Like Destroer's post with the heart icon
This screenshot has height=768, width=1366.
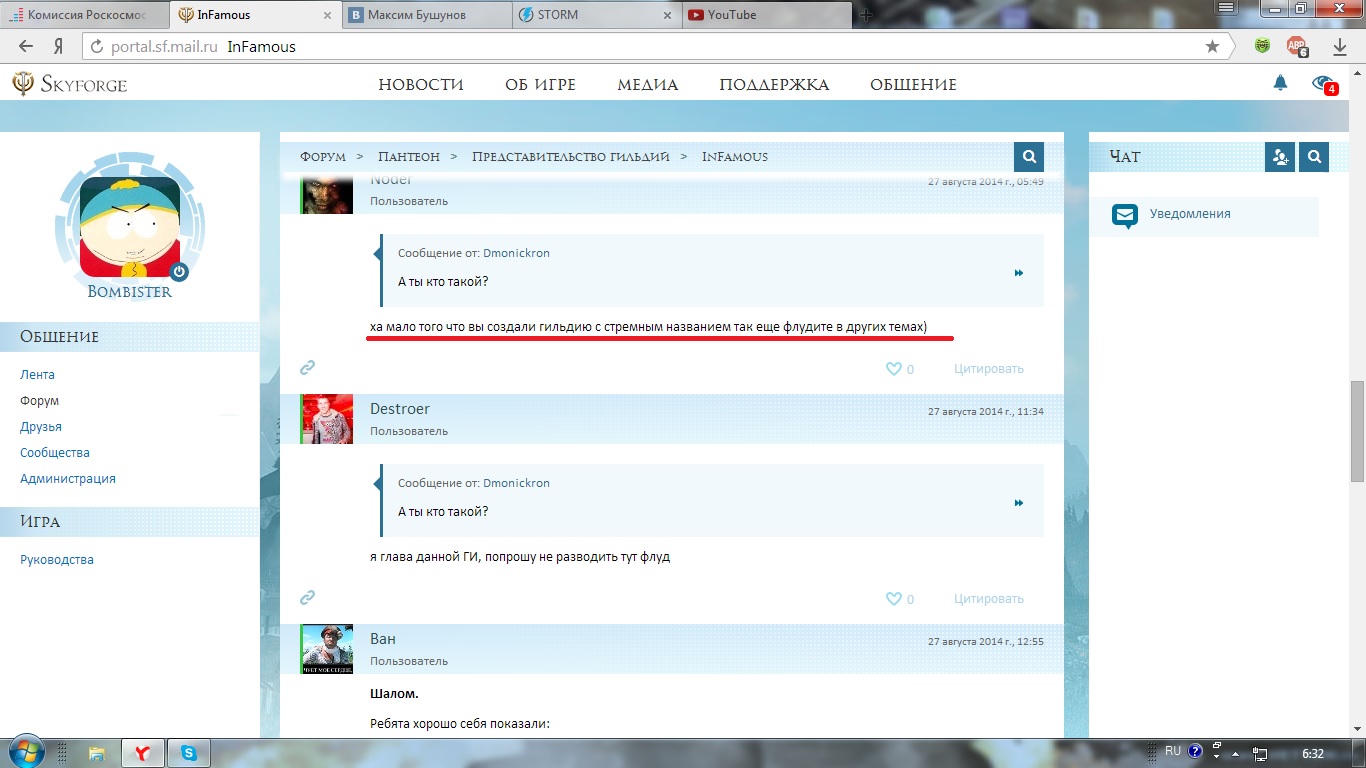(x=894, y=599)
